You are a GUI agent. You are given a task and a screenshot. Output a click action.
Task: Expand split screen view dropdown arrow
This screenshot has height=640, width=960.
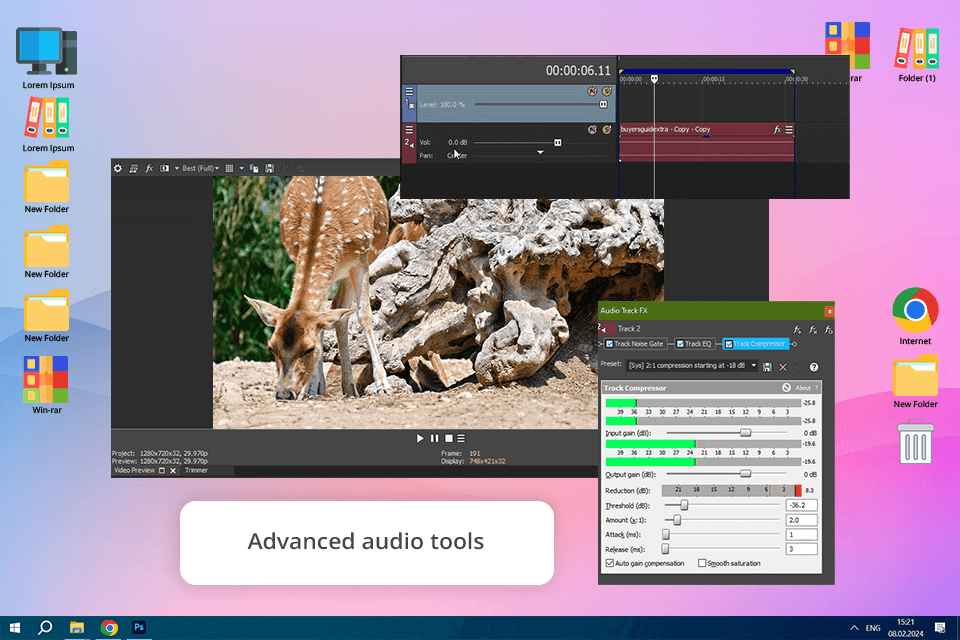177,168
